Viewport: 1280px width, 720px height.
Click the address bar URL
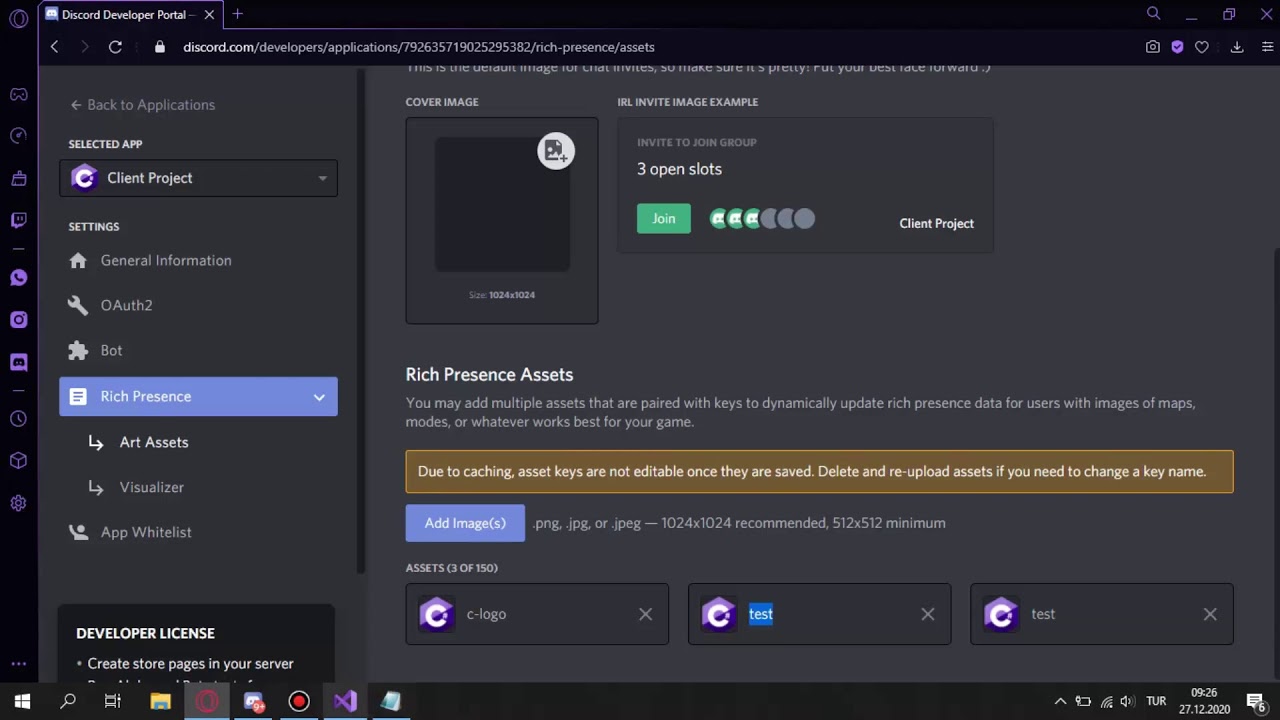coord(419,47)
